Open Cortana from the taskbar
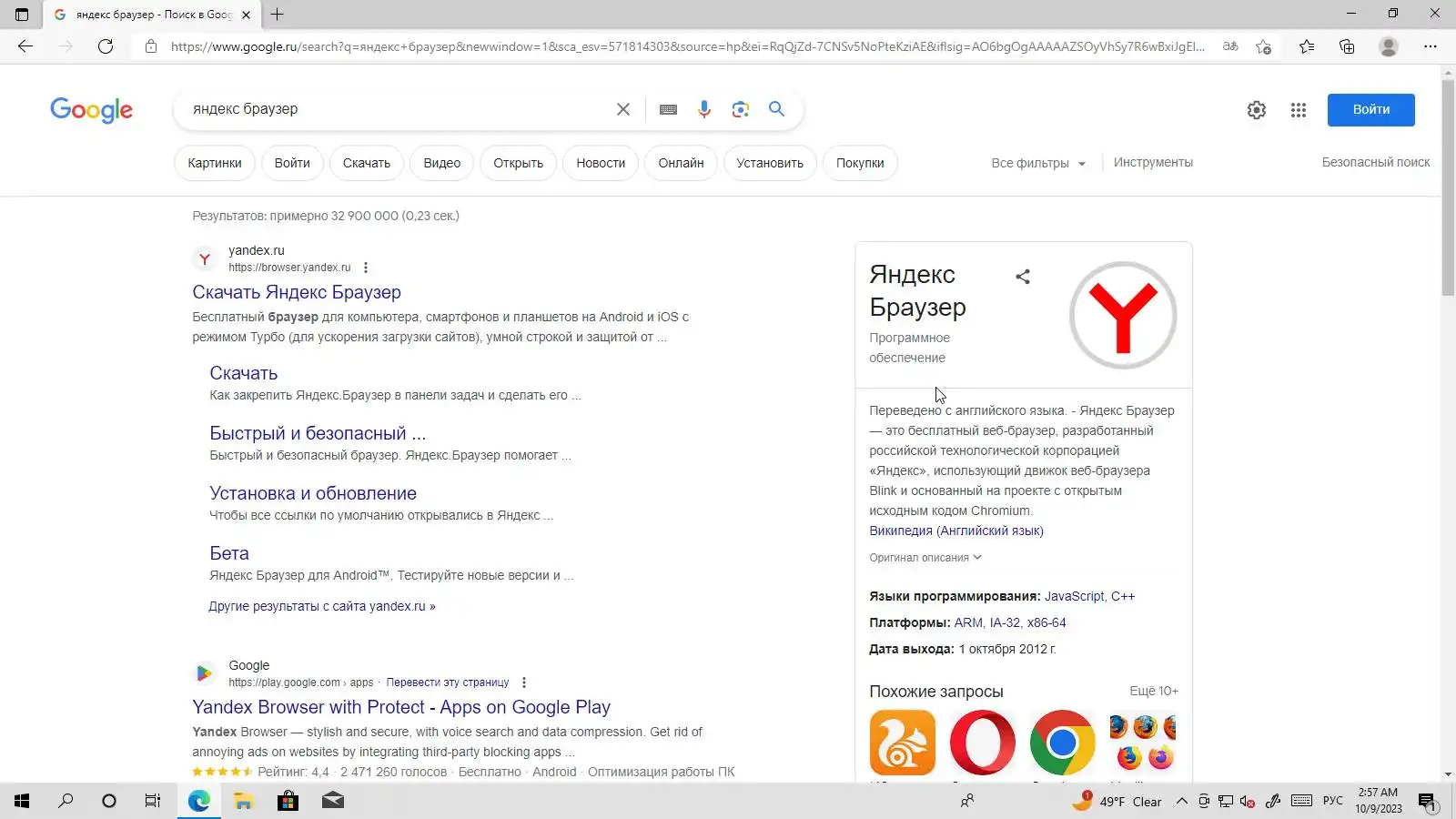Screen dimensions: 1456x819 tap(109, 801)
